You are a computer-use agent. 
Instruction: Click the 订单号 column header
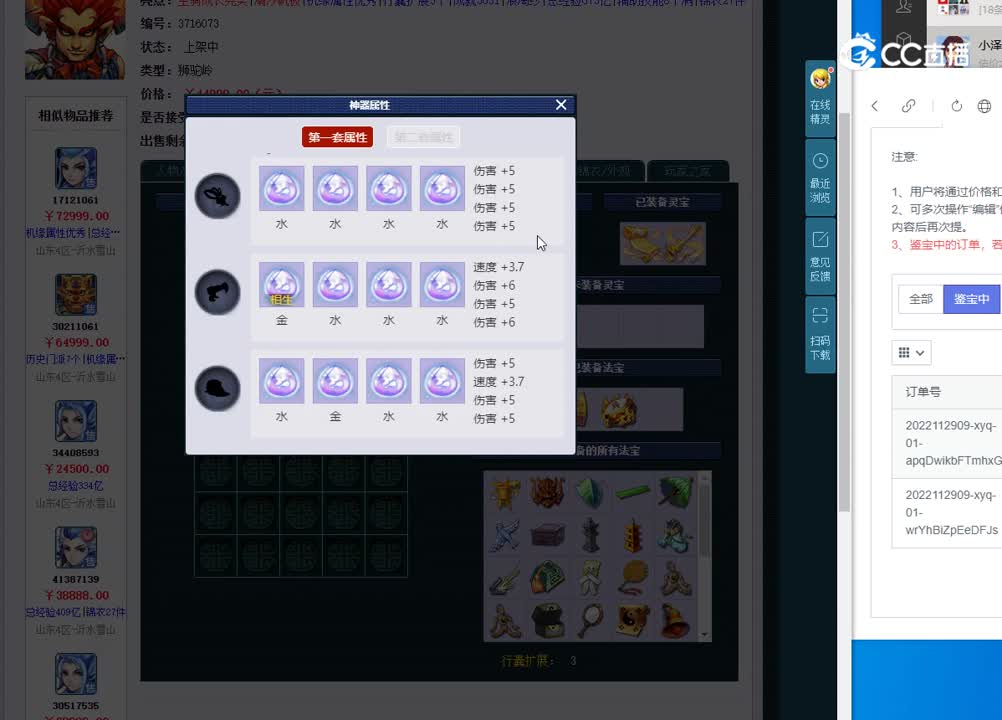[x=923, y=392]
